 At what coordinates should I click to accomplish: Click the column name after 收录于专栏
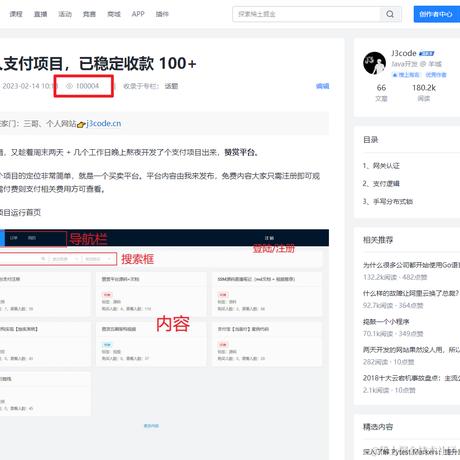tap(171, 86)
